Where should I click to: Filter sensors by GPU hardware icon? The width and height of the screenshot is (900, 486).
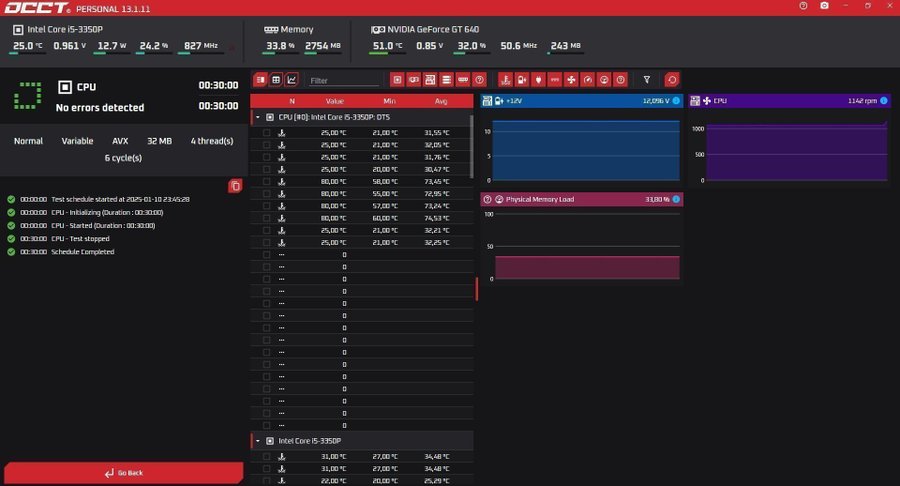[414, 80]
